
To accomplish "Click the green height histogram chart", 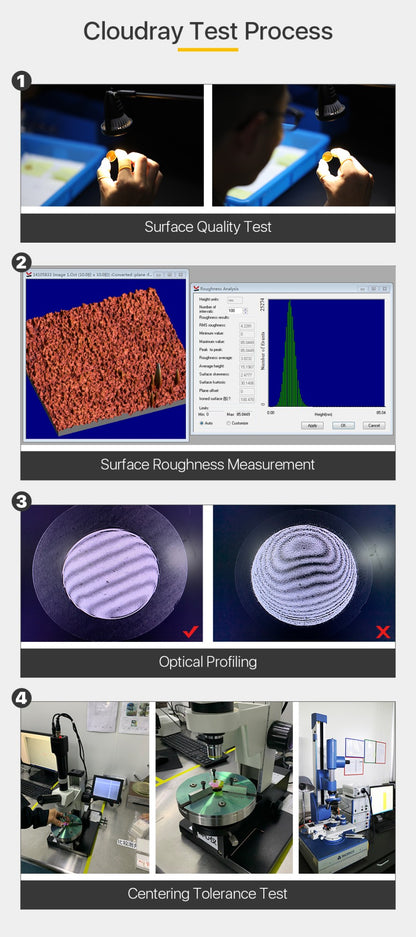I will click(x=326, y=353).
